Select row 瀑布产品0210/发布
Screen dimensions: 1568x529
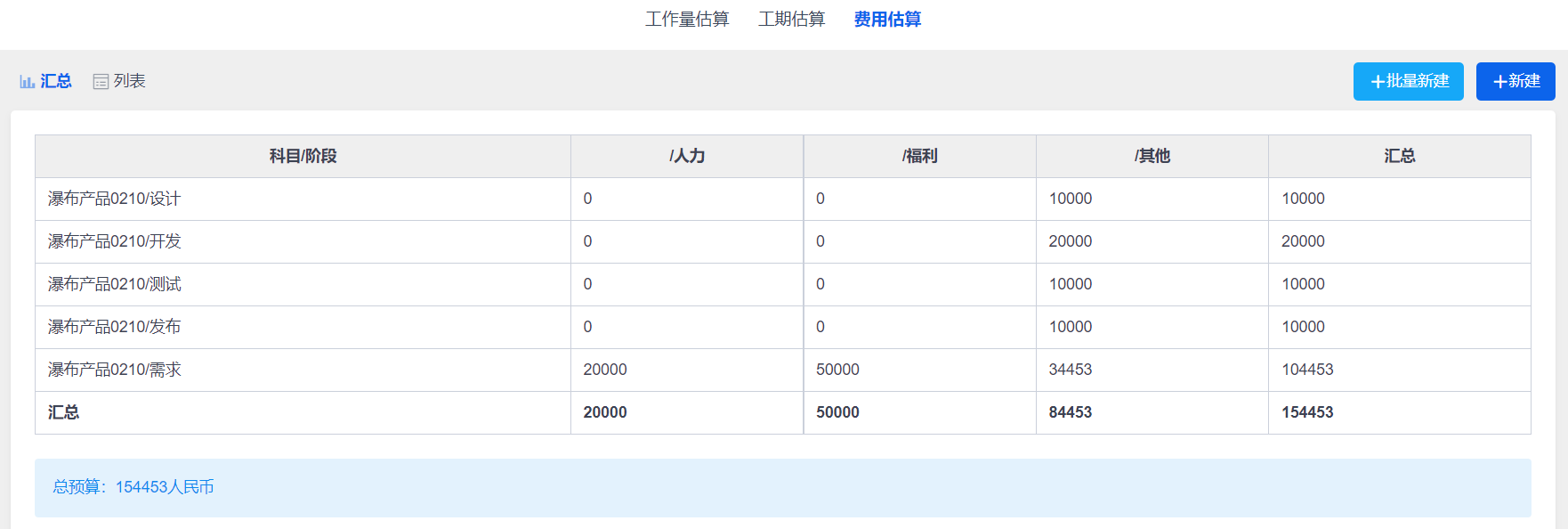(x=783, y=327)
